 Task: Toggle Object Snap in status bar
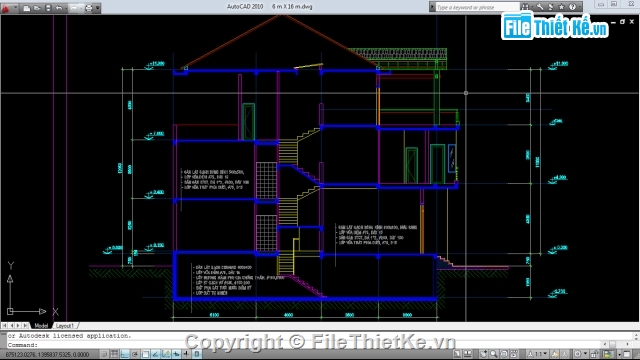point(146,354)
